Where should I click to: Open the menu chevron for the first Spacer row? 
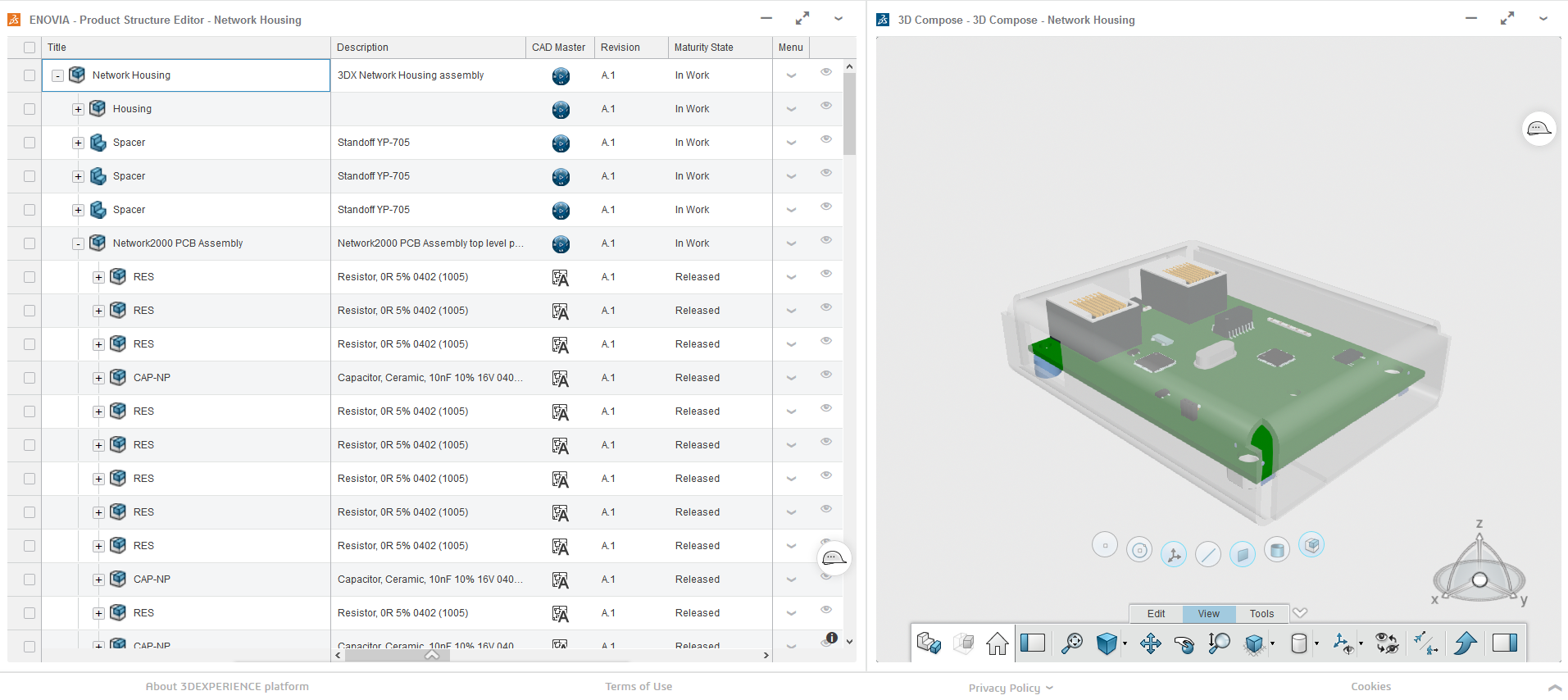[791, 143]
